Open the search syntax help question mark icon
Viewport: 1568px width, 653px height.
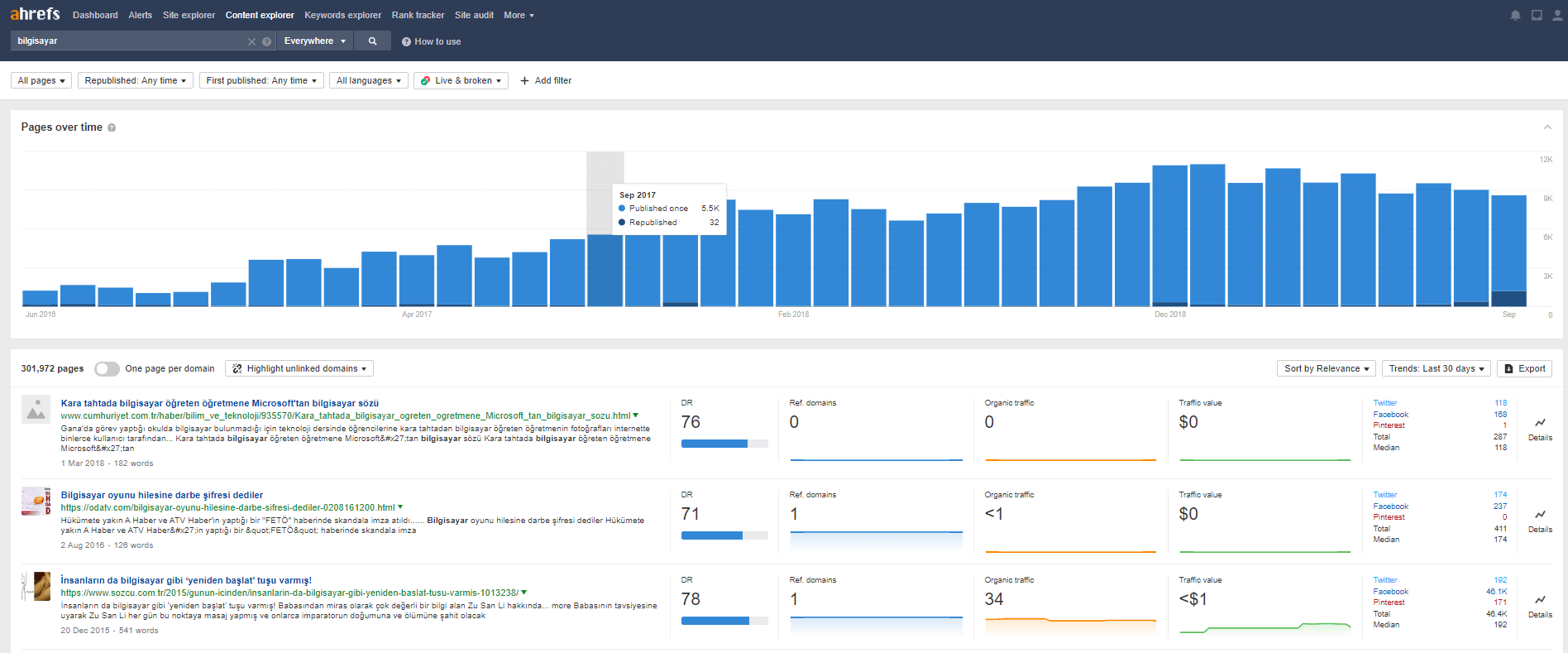tap(266, 41)
